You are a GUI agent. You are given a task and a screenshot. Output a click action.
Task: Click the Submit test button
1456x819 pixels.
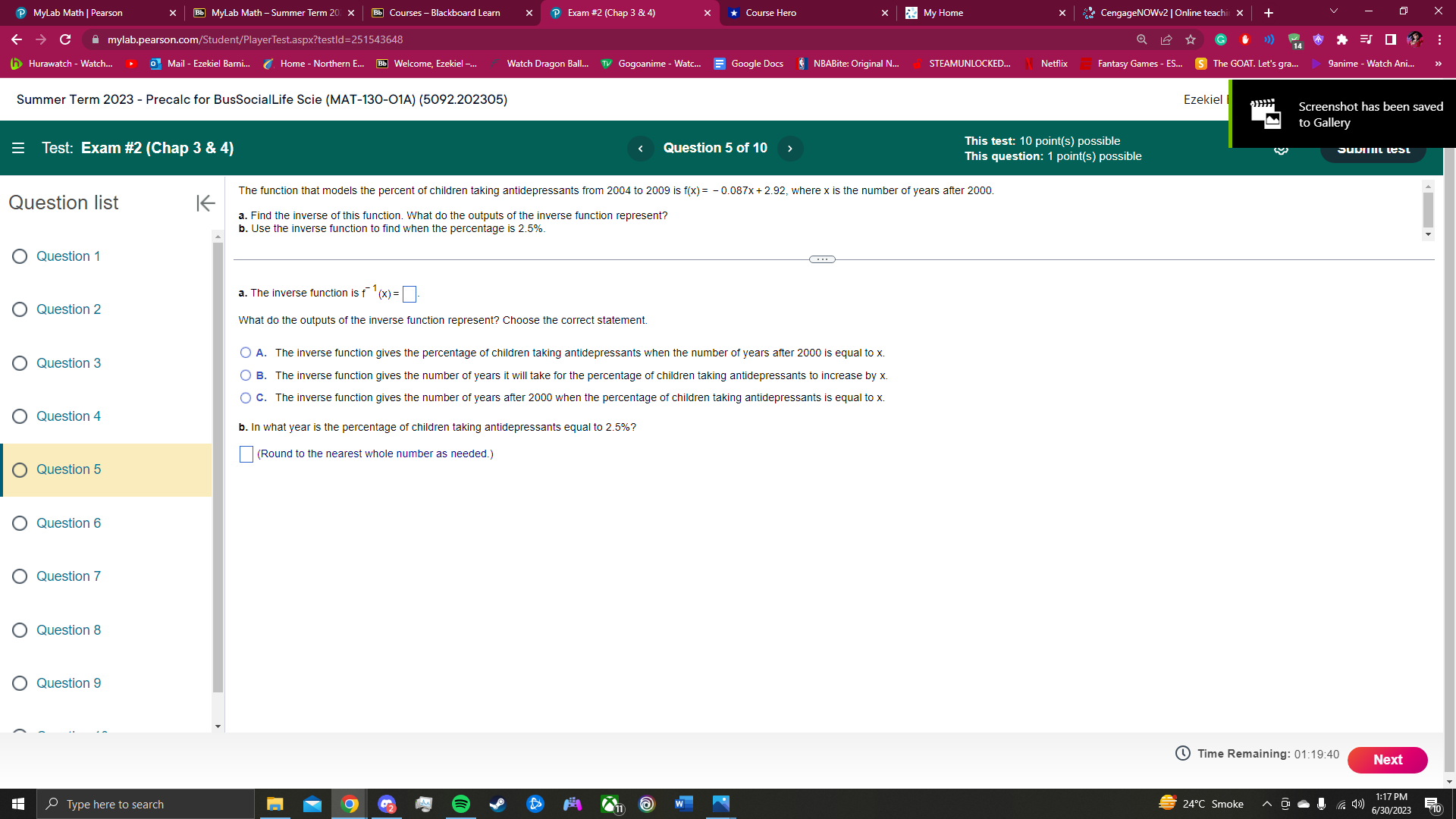[1373, 149]
